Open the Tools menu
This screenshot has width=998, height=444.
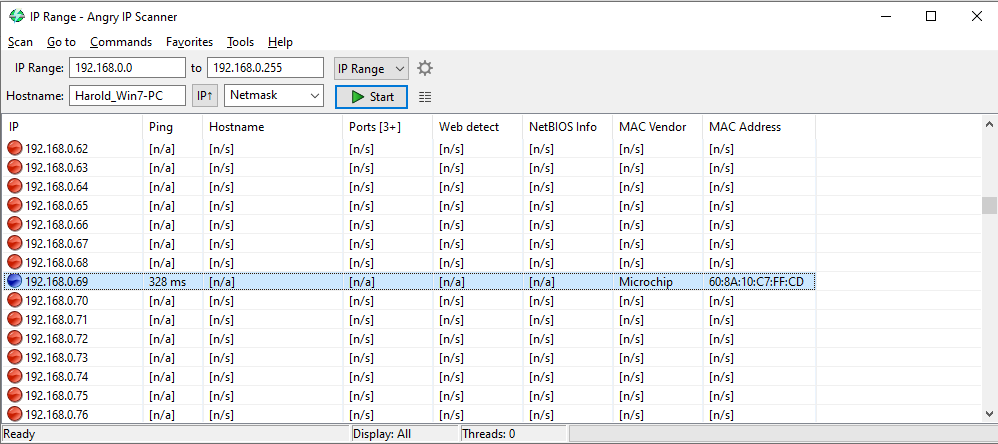click(x=241, y=42)
